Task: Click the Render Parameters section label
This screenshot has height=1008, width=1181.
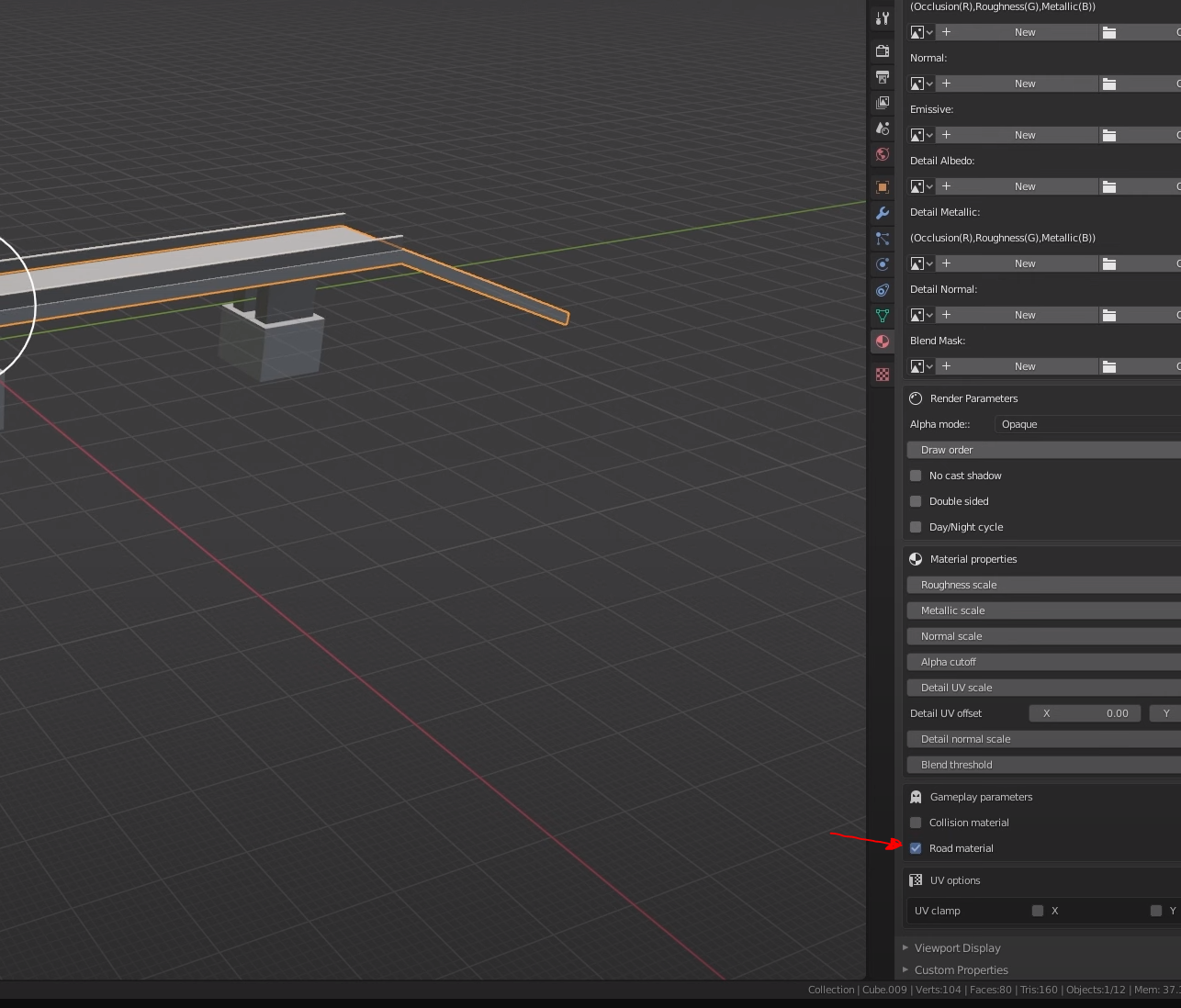Action: (x=973, y=398)
